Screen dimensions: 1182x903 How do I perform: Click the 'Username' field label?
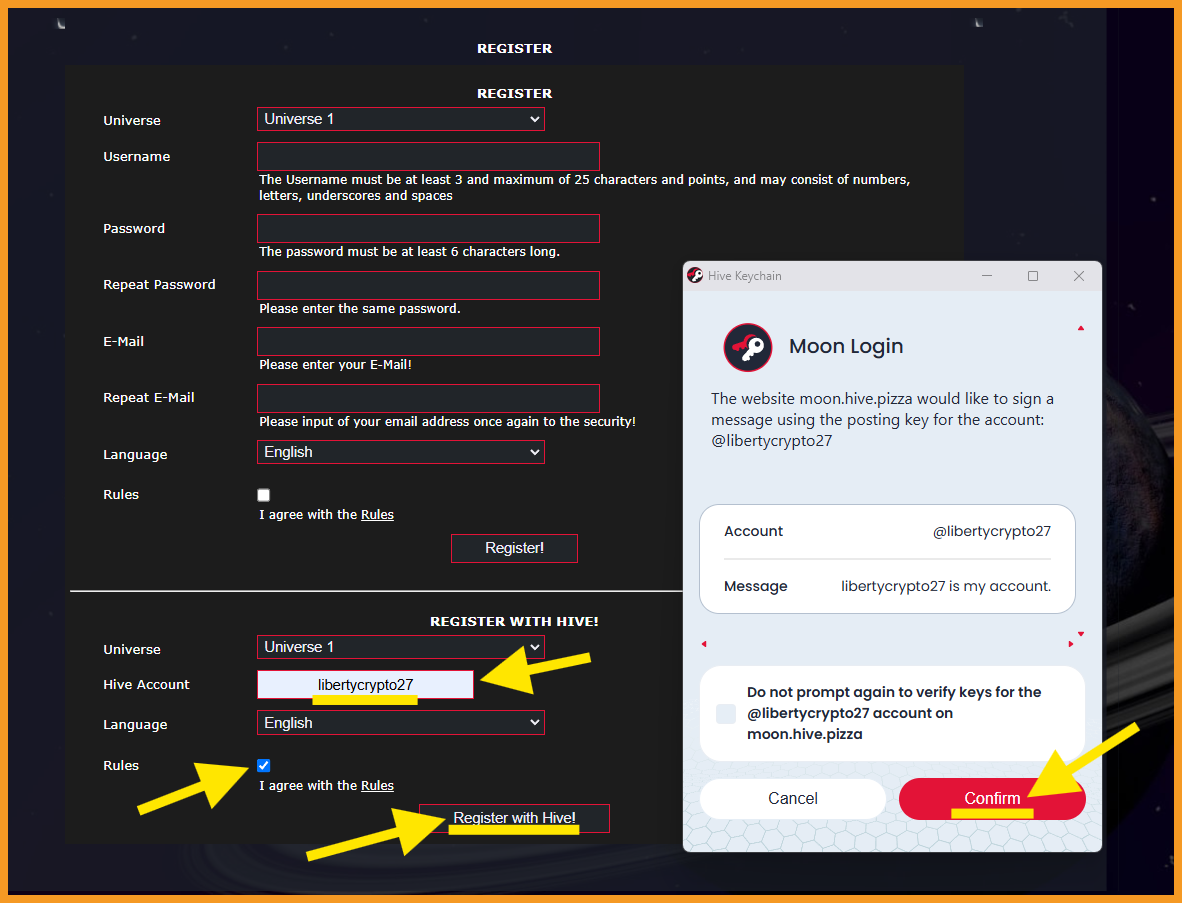(x=136, y=157)
